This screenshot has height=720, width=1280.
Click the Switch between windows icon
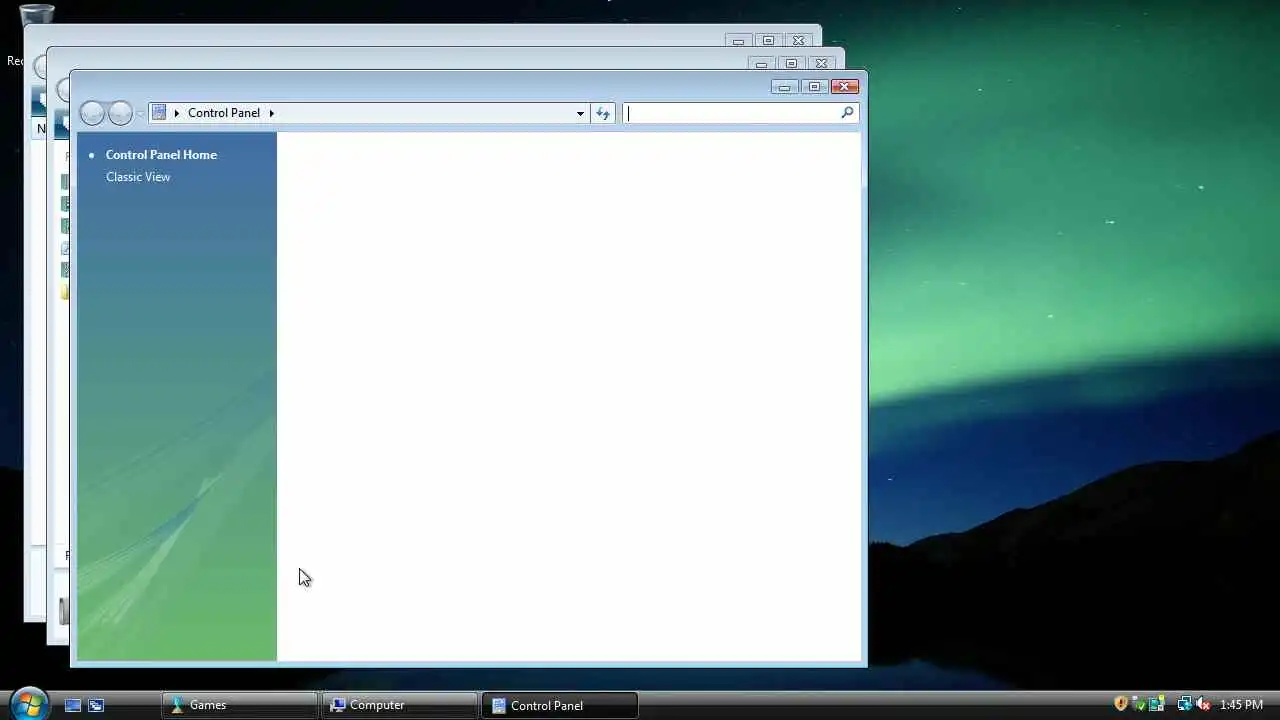96,705
